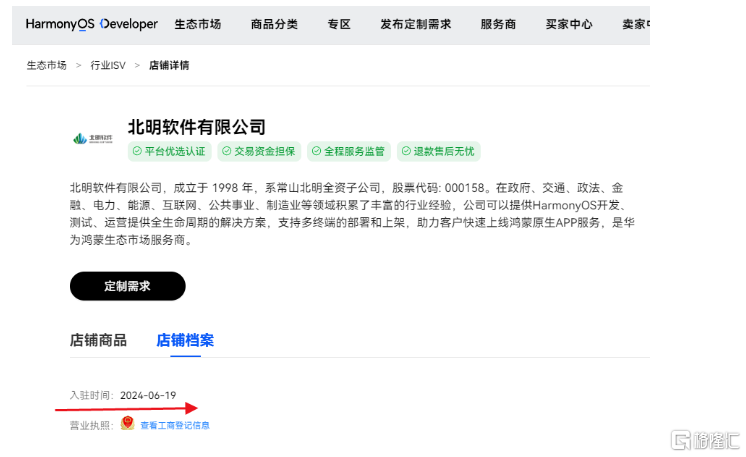
Task: Go to the 专区 menu item
Action: (339, 24)
